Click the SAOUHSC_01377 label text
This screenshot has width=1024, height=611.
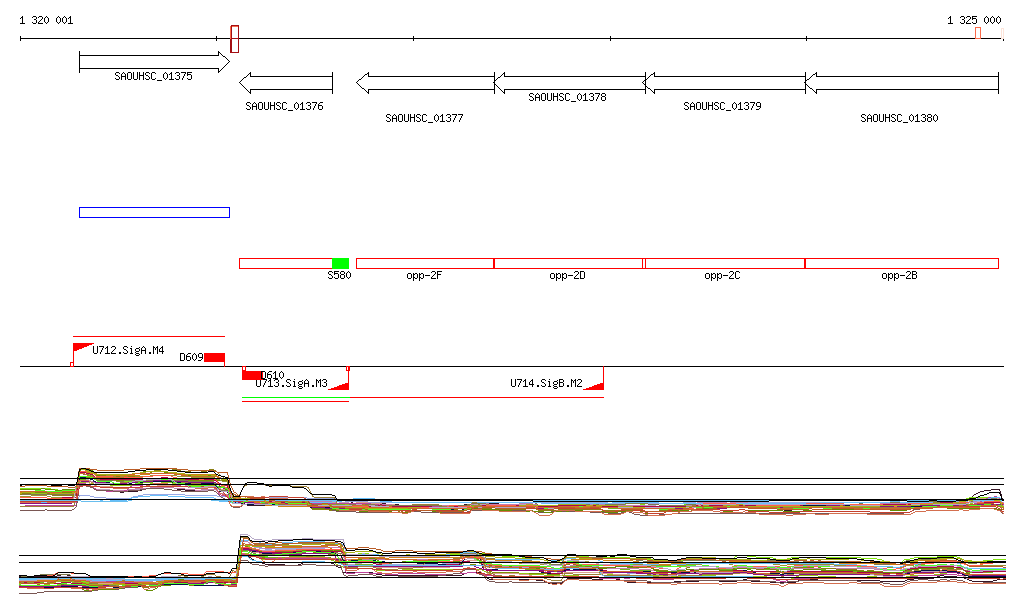point(424,118)
